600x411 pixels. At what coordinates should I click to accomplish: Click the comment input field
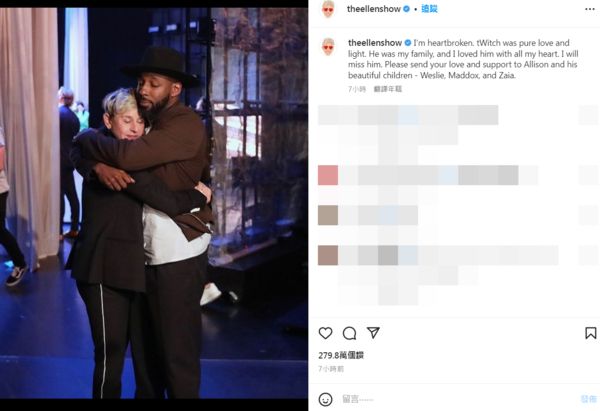(457, 400)
